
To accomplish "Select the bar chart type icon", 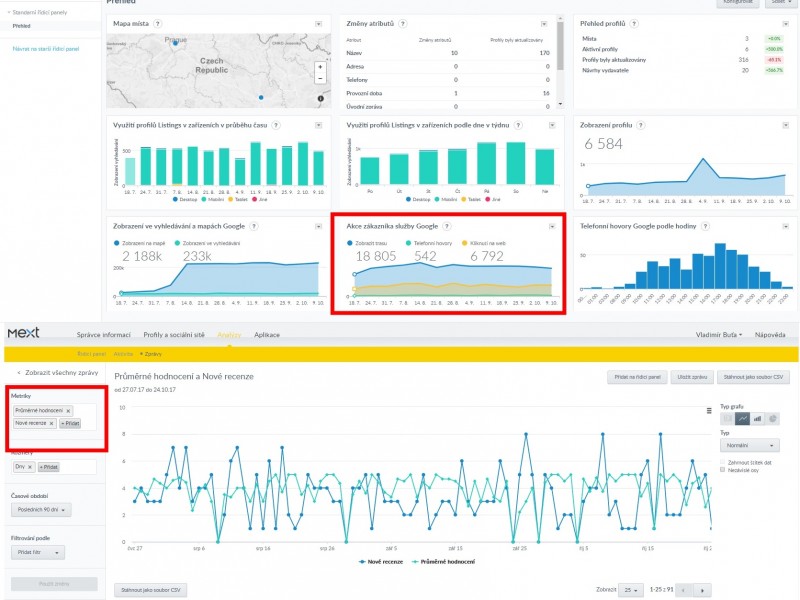I will [757, 418].
